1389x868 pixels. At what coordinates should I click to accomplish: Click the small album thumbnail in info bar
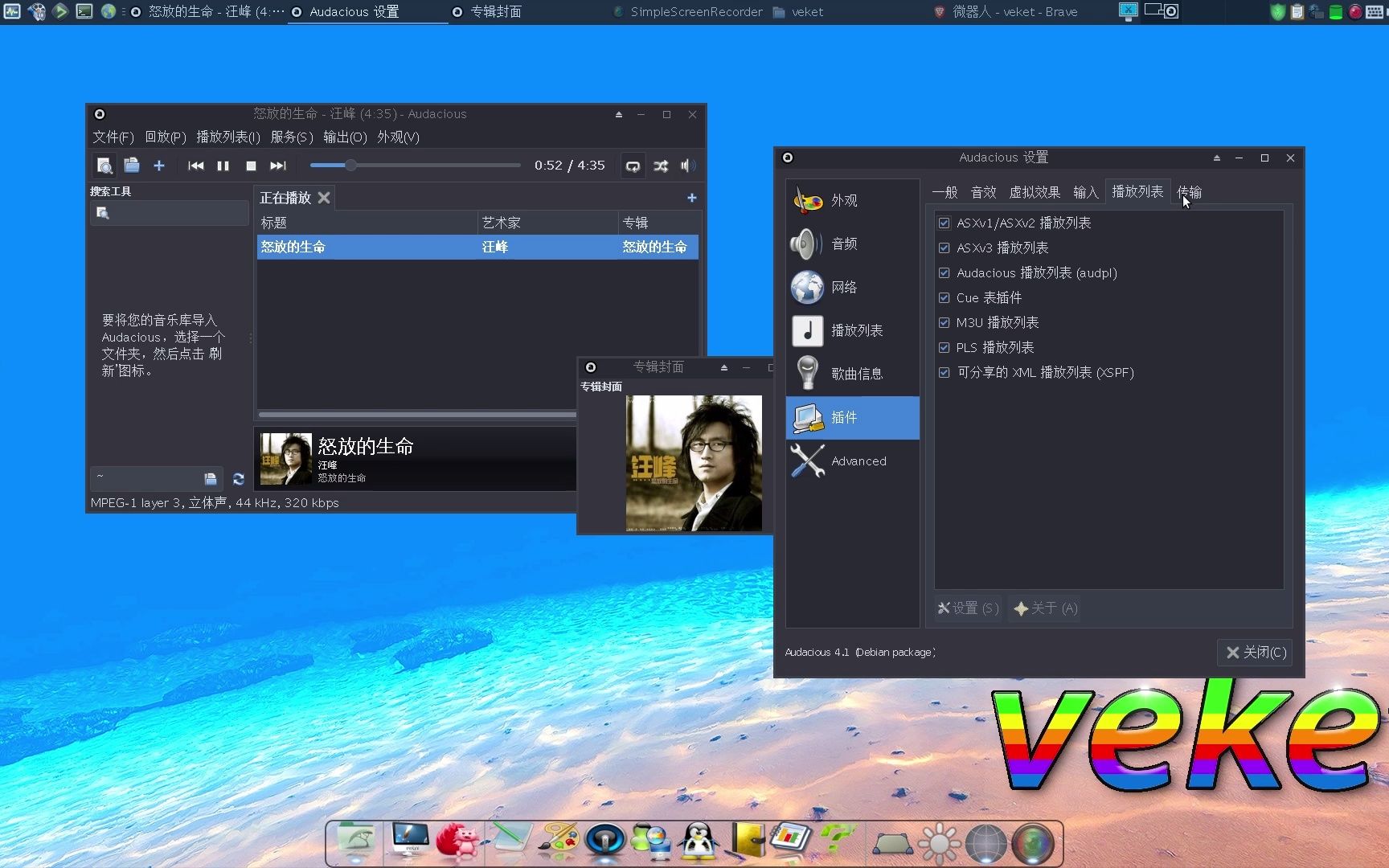(285, 459)
